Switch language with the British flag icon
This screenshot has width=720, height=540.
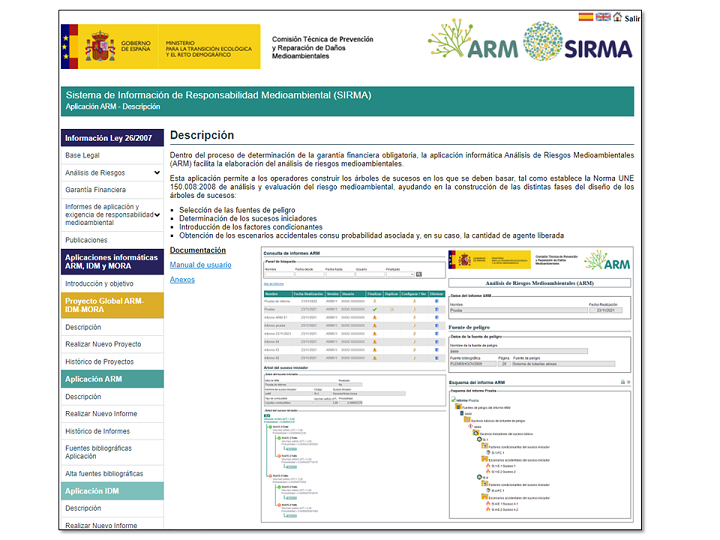[603, 17]
